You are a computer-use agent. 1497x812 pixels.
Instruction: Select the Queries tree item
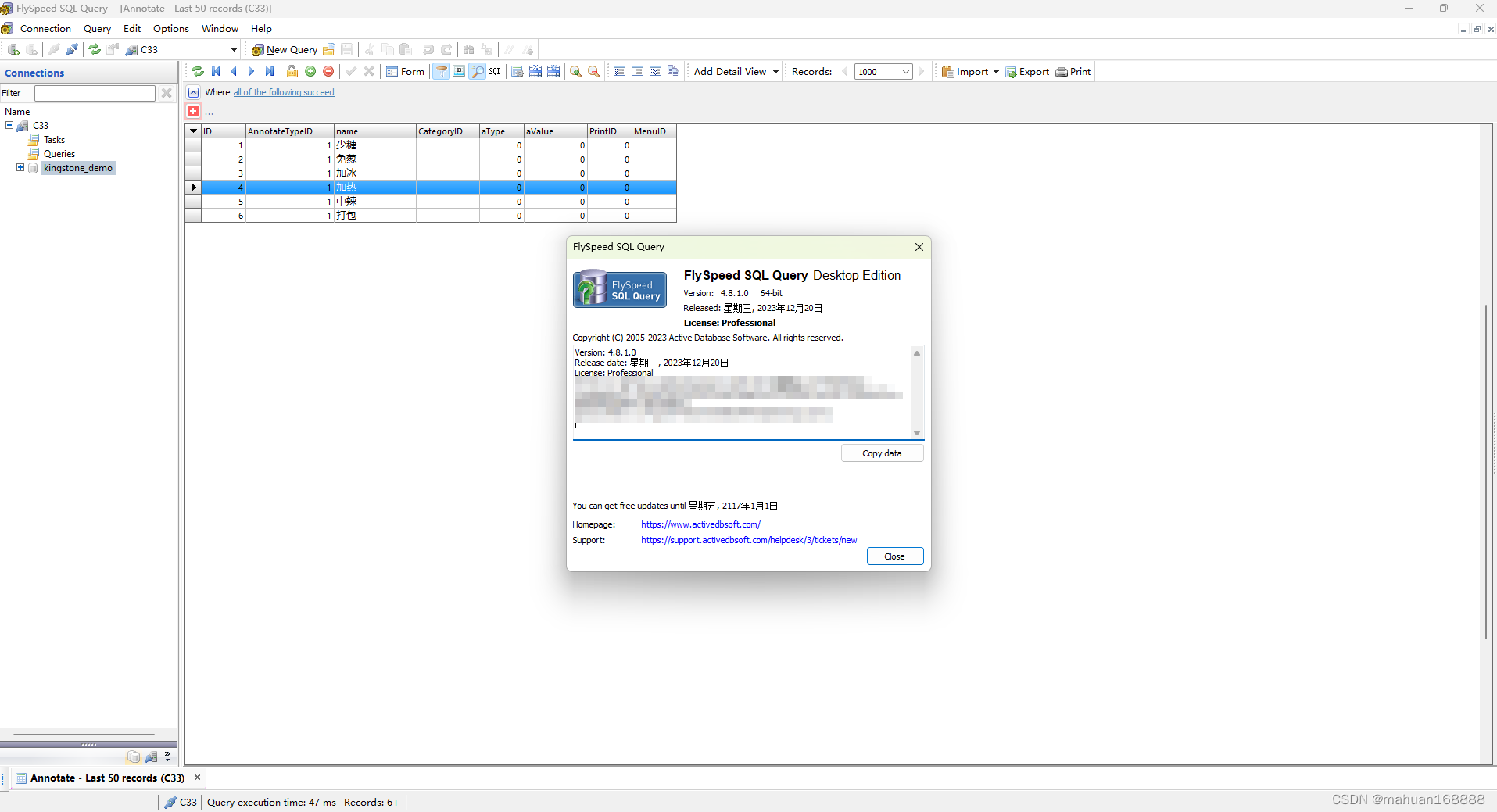tap(59, 154)
